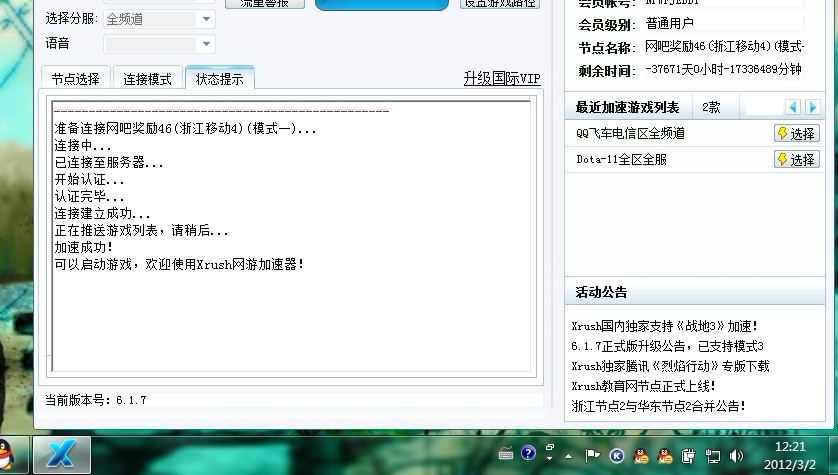
Task: Show next games with right arrow
Action: (813, 107)
